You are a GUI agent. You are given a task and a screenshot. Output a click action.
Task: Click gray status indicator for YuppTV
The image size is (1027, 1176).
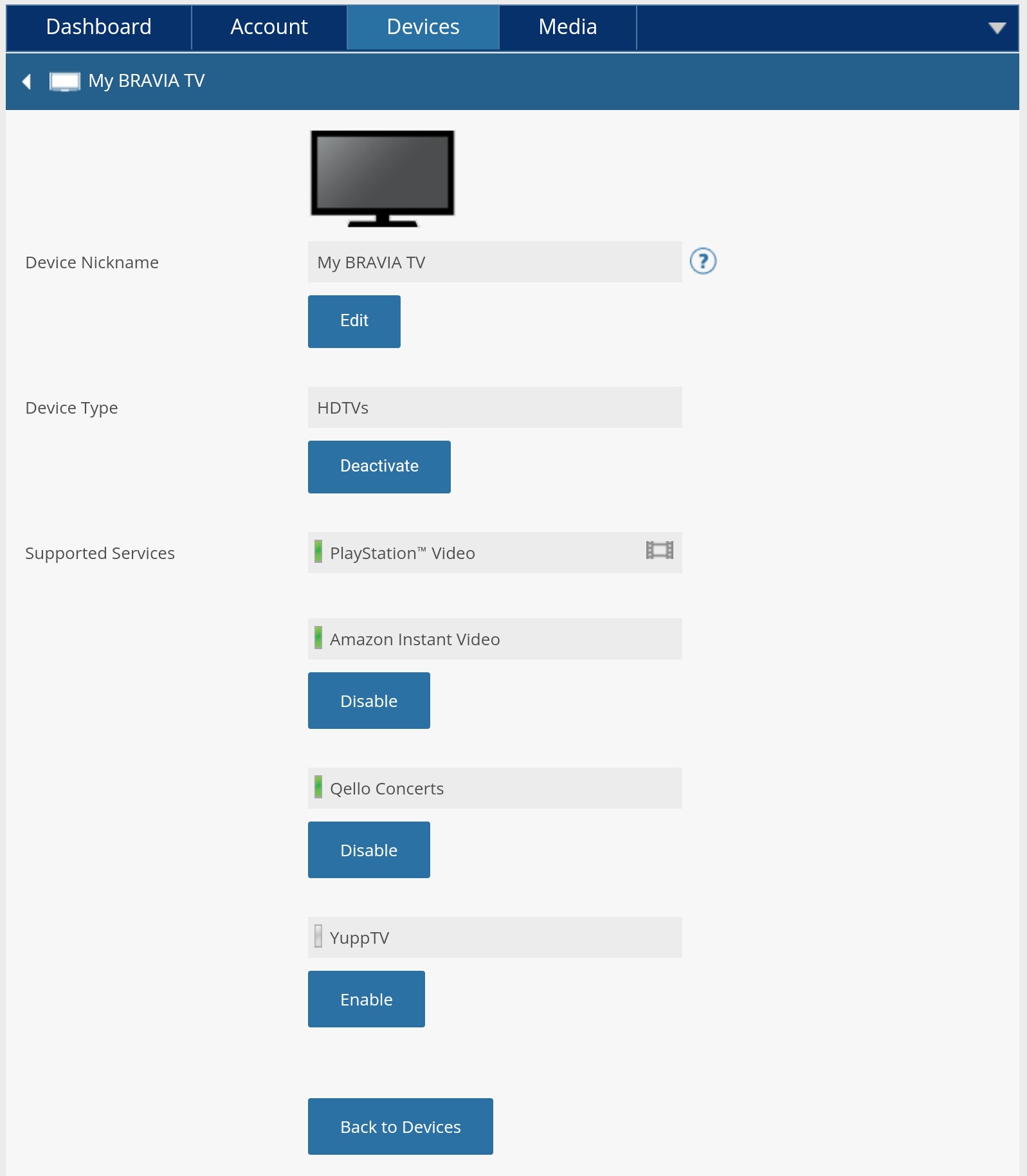pyautogui.click(x=318, y=936)
